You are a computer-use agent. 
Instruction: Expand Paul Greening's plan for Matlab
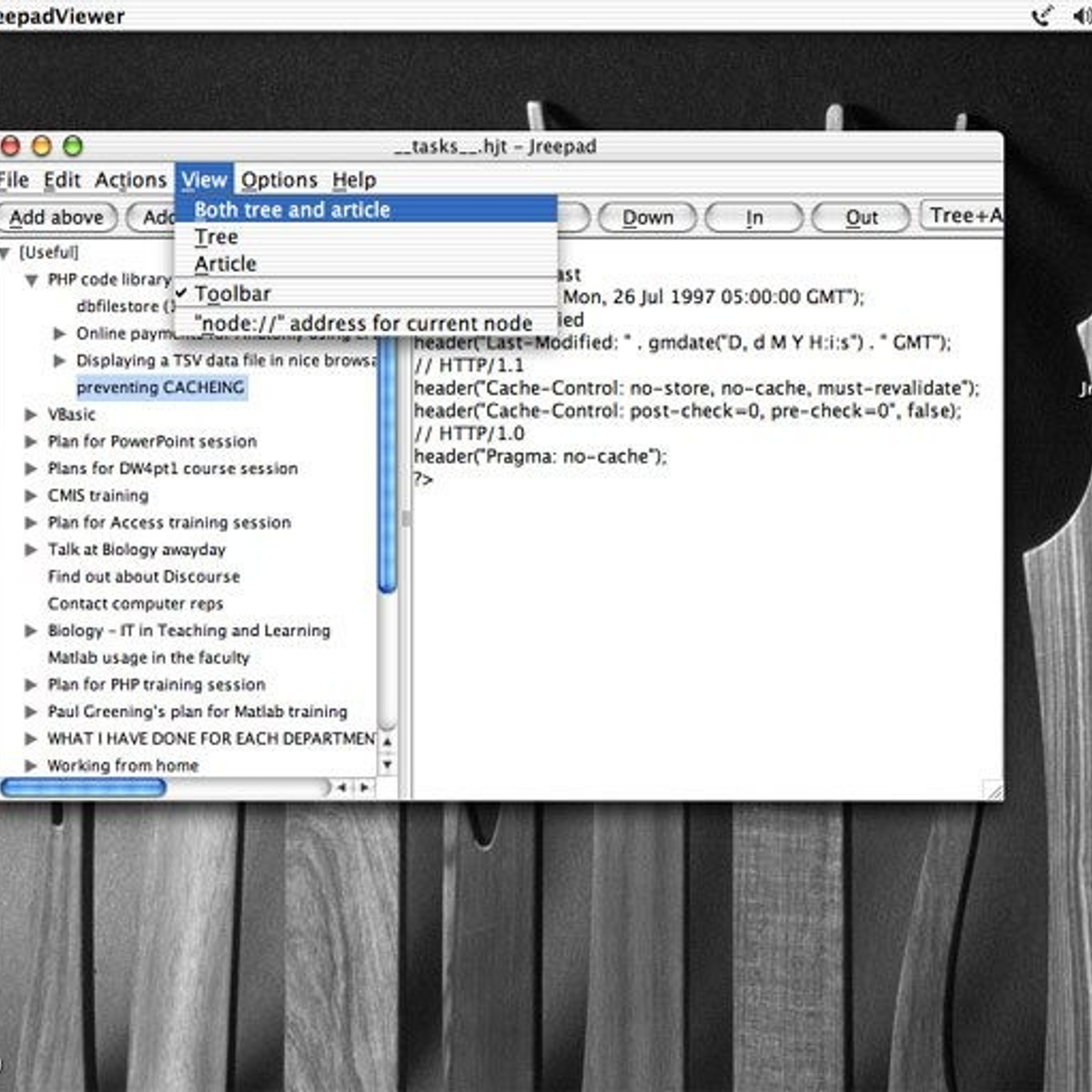click(31, 712)
